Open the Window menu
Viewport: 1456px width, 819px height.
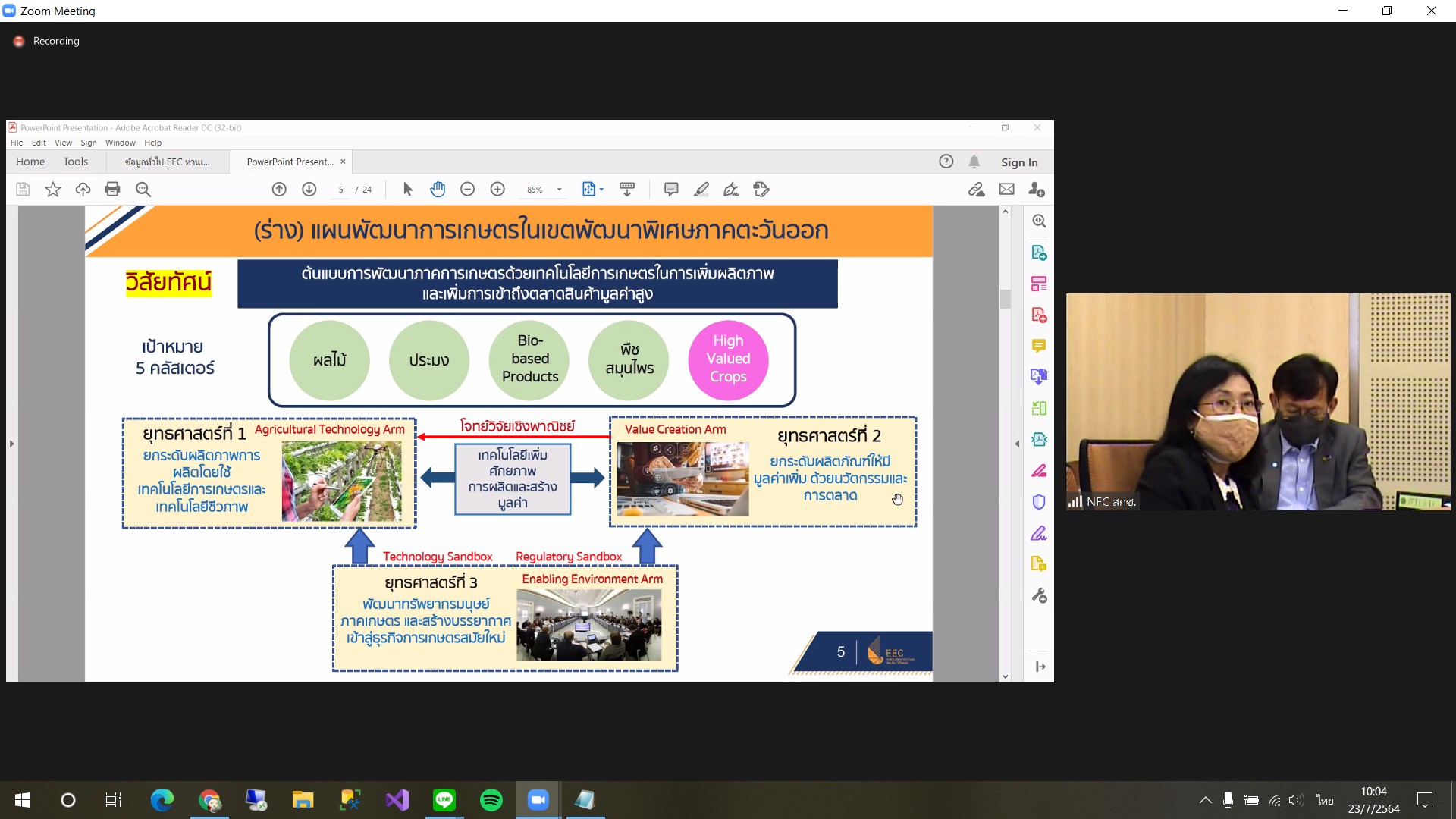click(120, 143)
